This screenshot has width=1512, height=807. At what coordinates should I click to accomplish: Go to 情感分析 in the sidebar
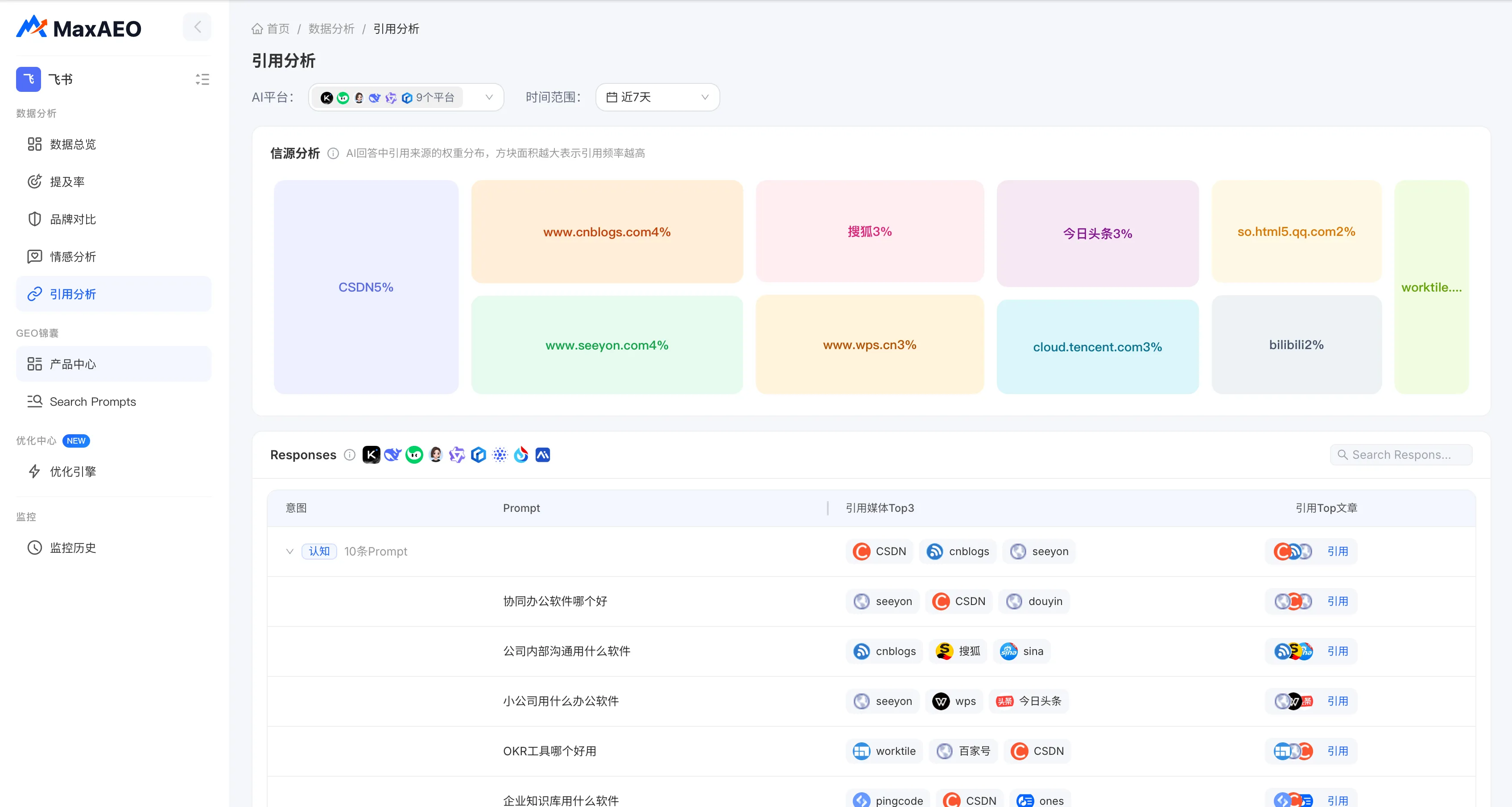click(x=113, y=256)
